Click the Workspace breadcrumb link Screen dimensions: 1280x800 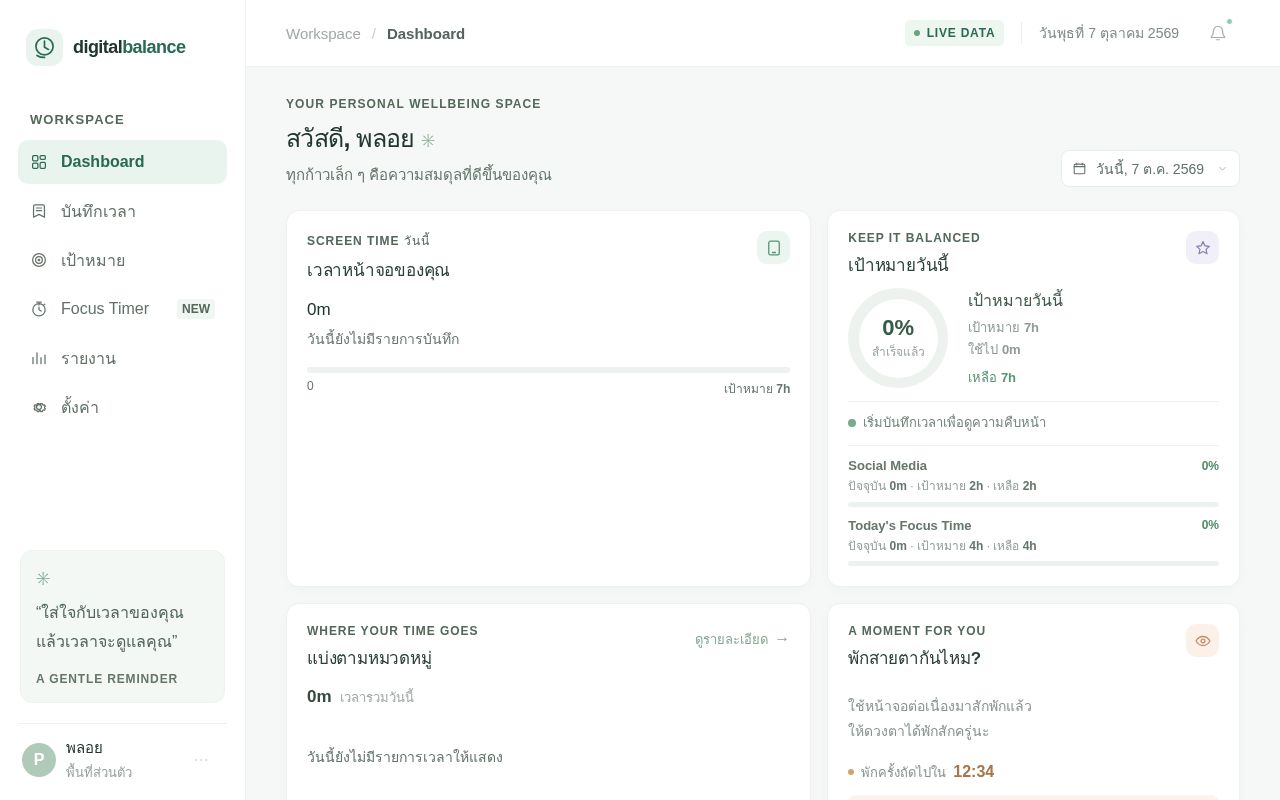point(323,34)
